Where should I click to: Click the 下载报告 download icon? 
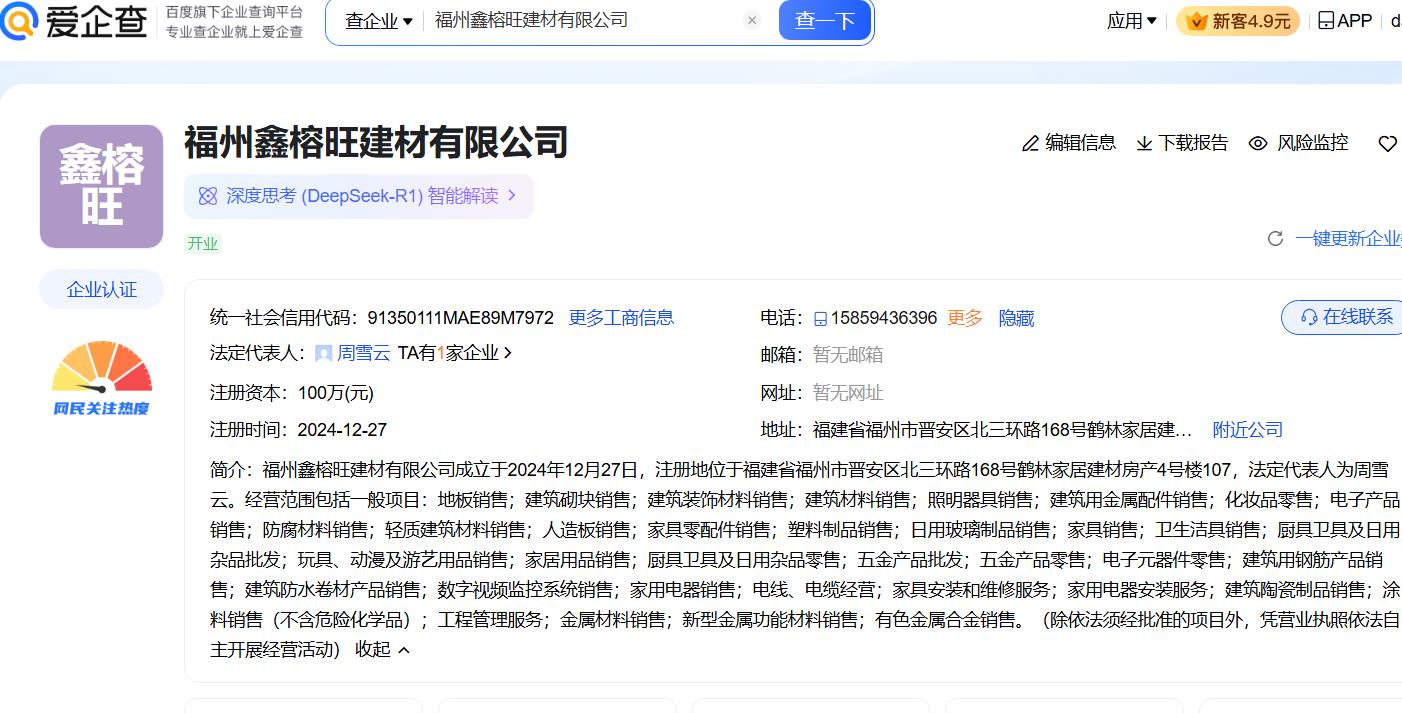(1145, 144)
